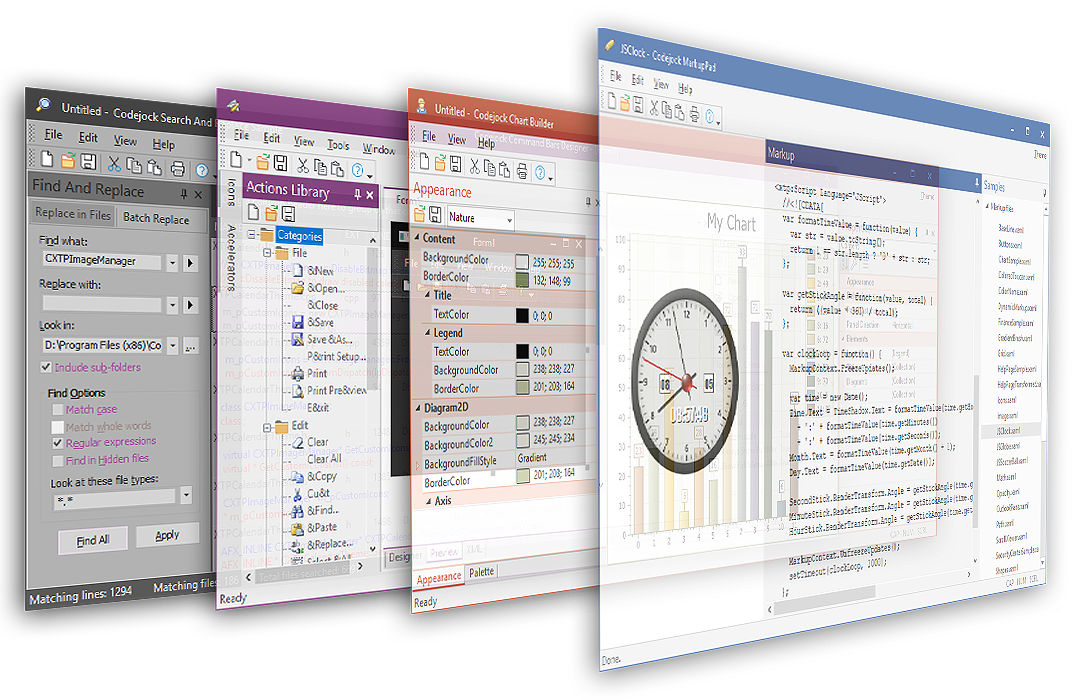This screenshot has width=1075, height=700.
Task: Click New document icon in Search And Replace window
Action: (x=47, y=159)
